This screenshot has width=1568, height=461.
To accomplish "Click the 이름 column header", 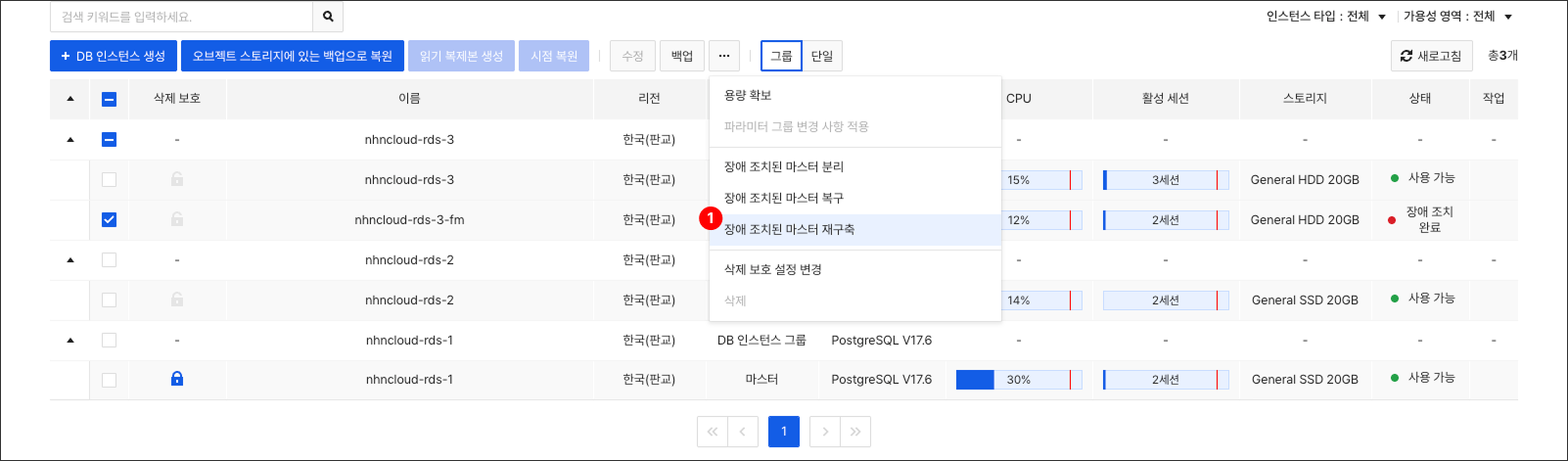I will [x=409, y=99].
